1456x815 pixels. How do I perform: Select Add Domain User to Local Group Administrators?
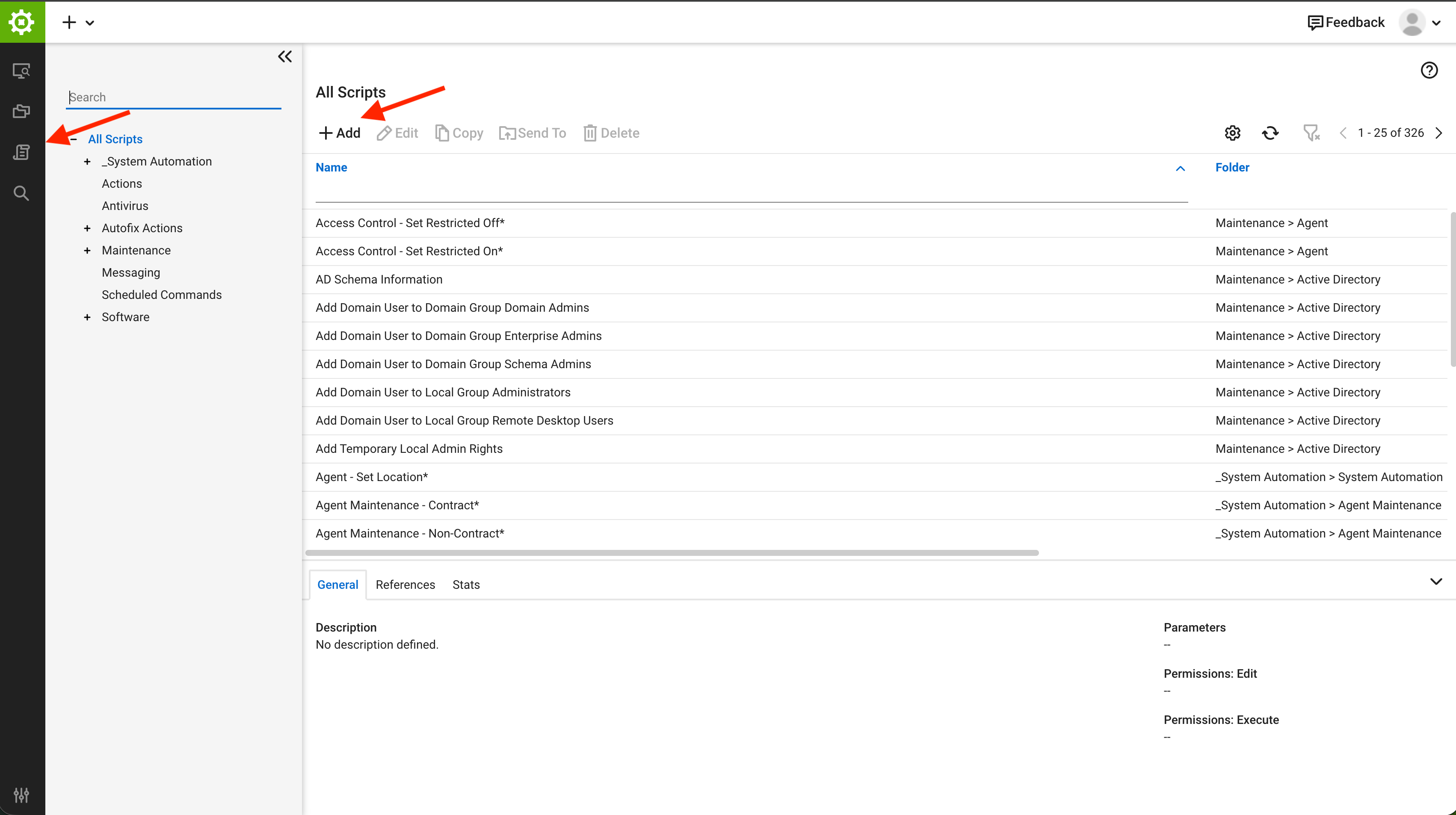tap(874, 393)
